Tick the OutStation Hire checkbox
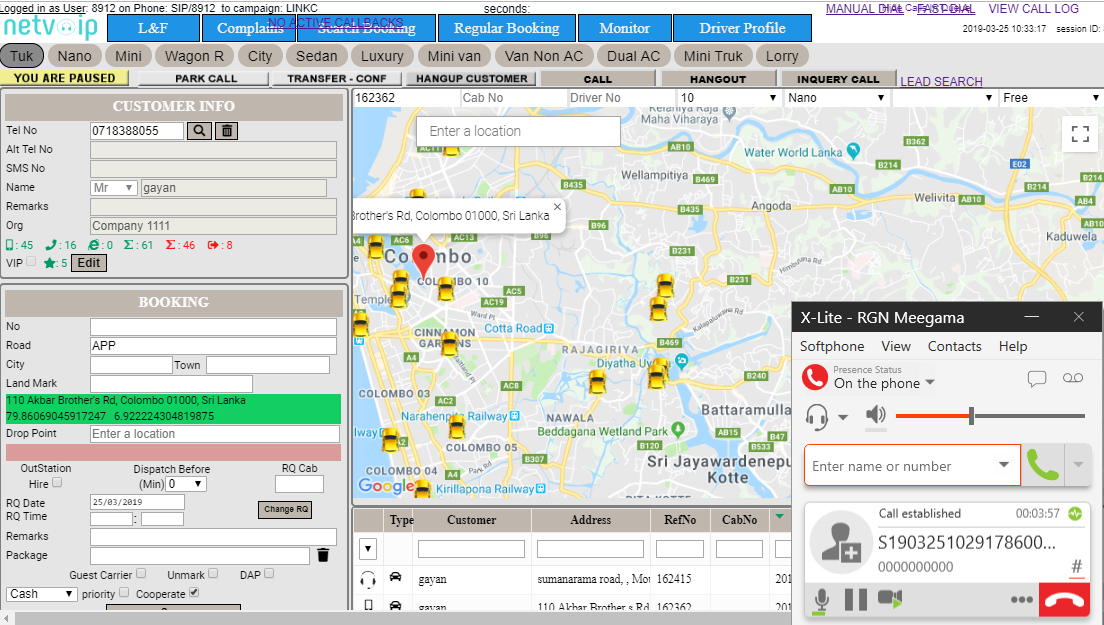Screen dimensions: 1104x625 point(57,482)
